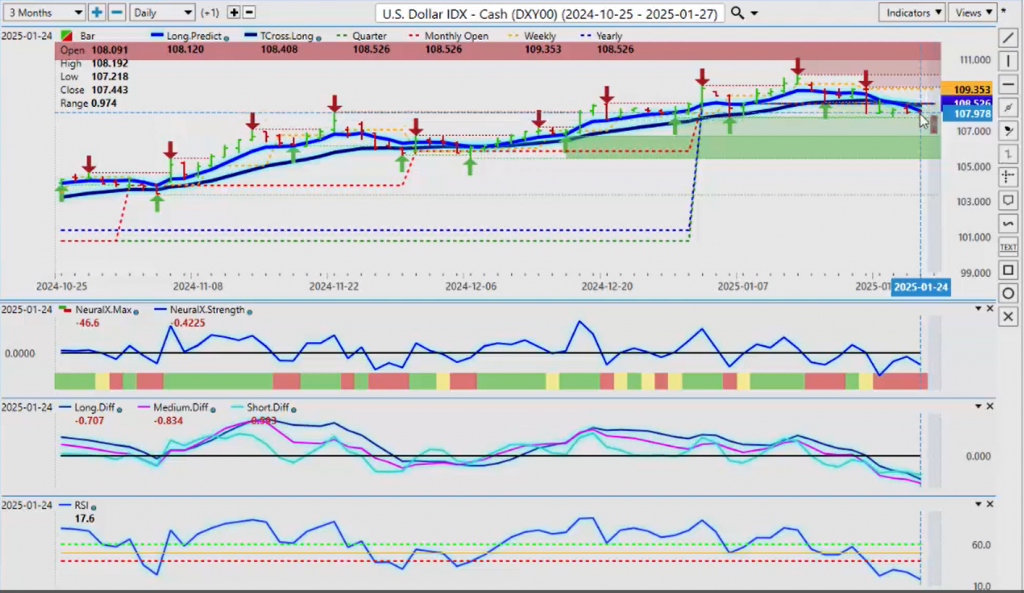Click the blue plus zoom in button

tap(97, 12)
